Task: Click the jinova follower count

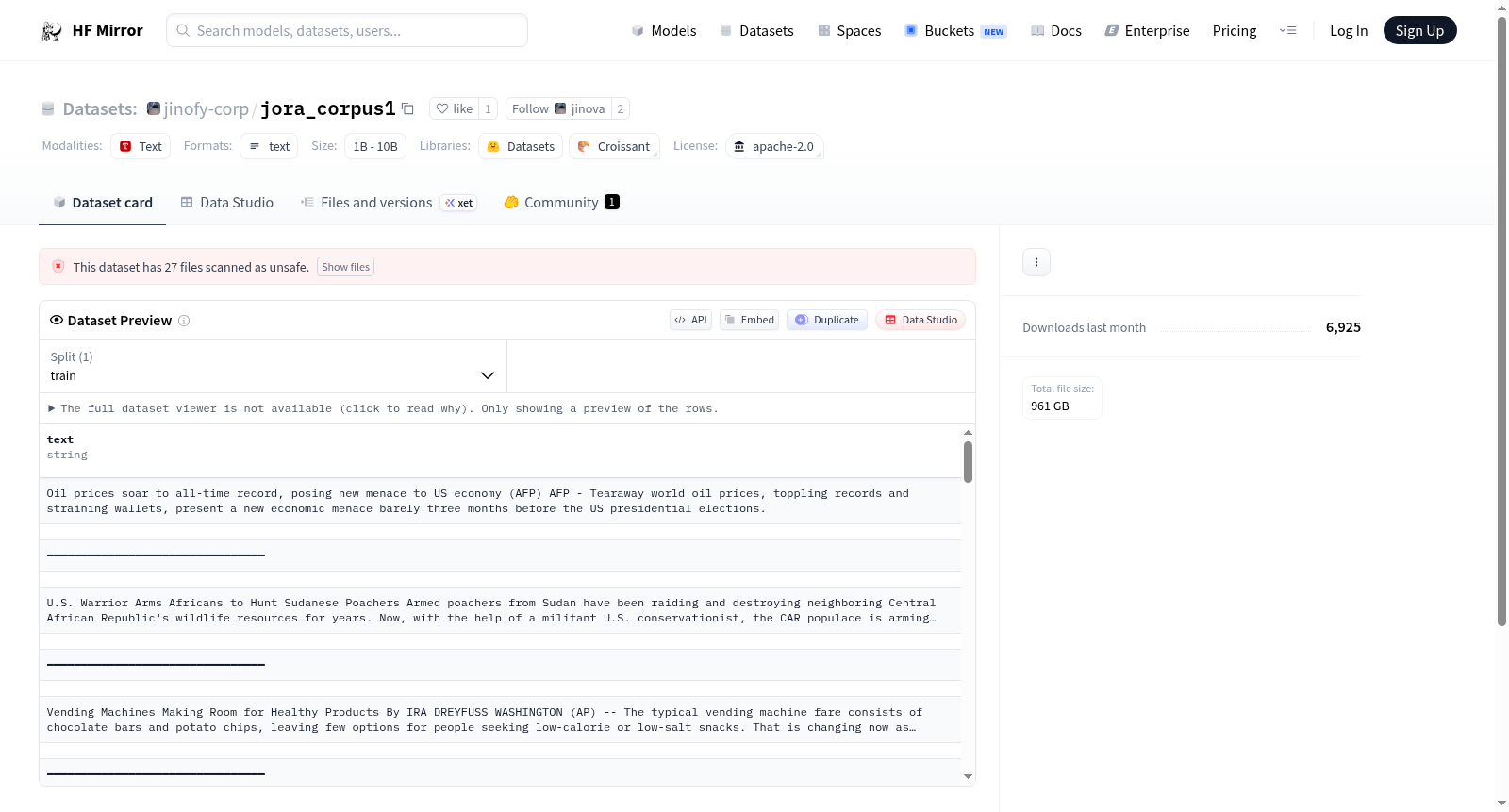Action: [x=621, y=108]
